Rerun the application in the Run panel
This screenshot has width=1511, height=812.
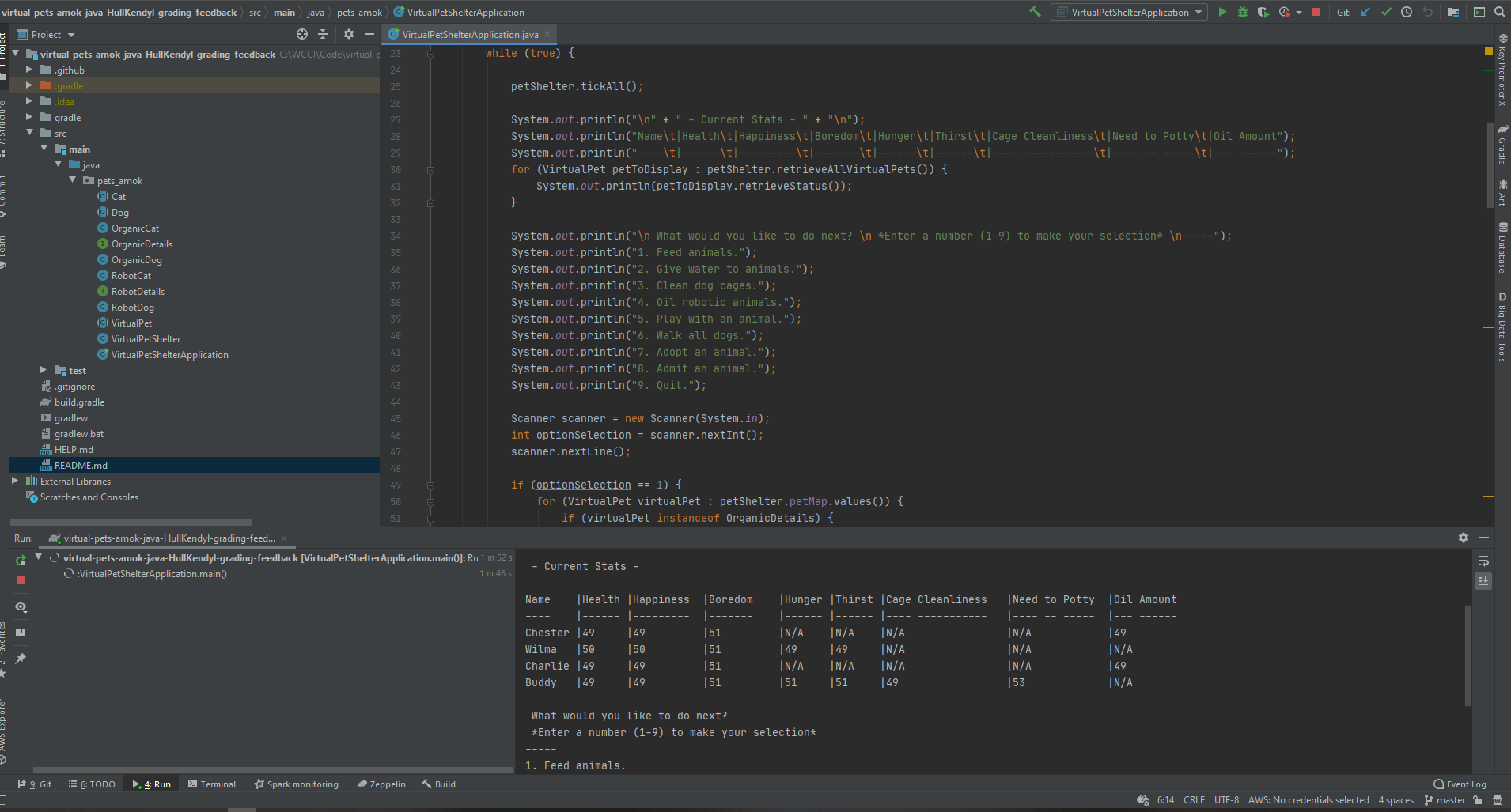pyautogui.click(x=21, y=561)
